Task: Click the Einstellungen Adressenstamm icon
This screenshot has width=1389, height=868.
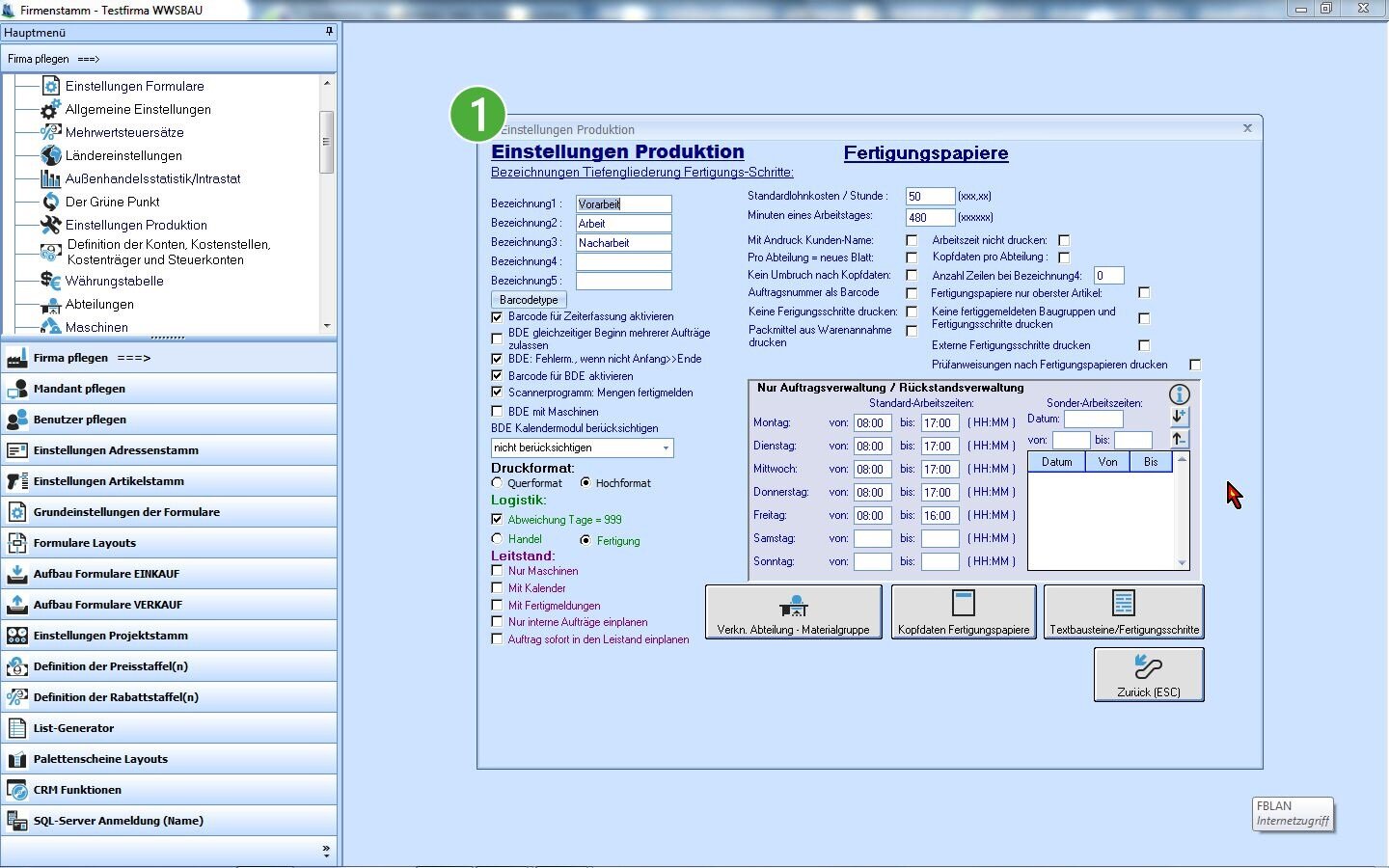Action: (x=17, y=450)
